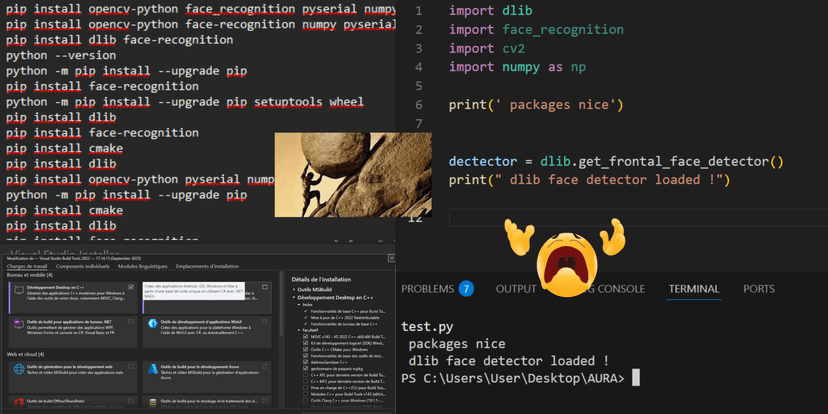Uncheck the AddressSanitizer C++ component
This screenshot has width=828, height=414.
coord(306,361)
